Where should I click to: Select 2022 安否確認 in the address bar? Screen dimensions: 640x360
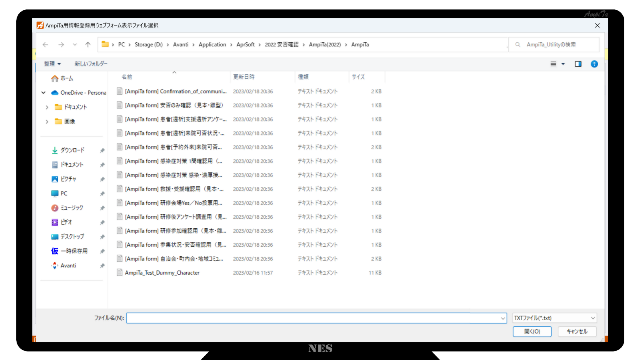coord(282,44)
